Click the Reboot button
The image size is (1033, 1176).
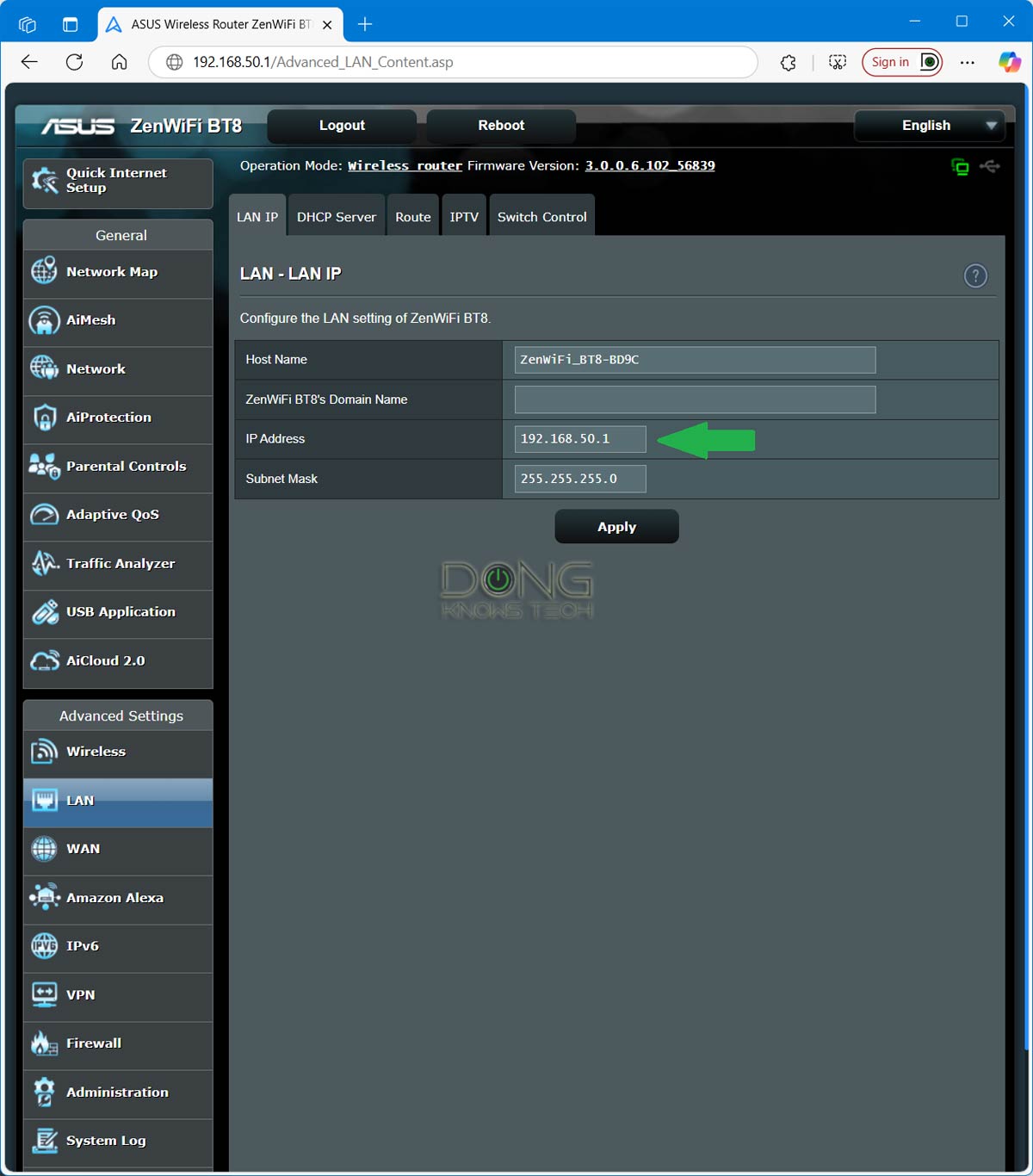point(501,126)
